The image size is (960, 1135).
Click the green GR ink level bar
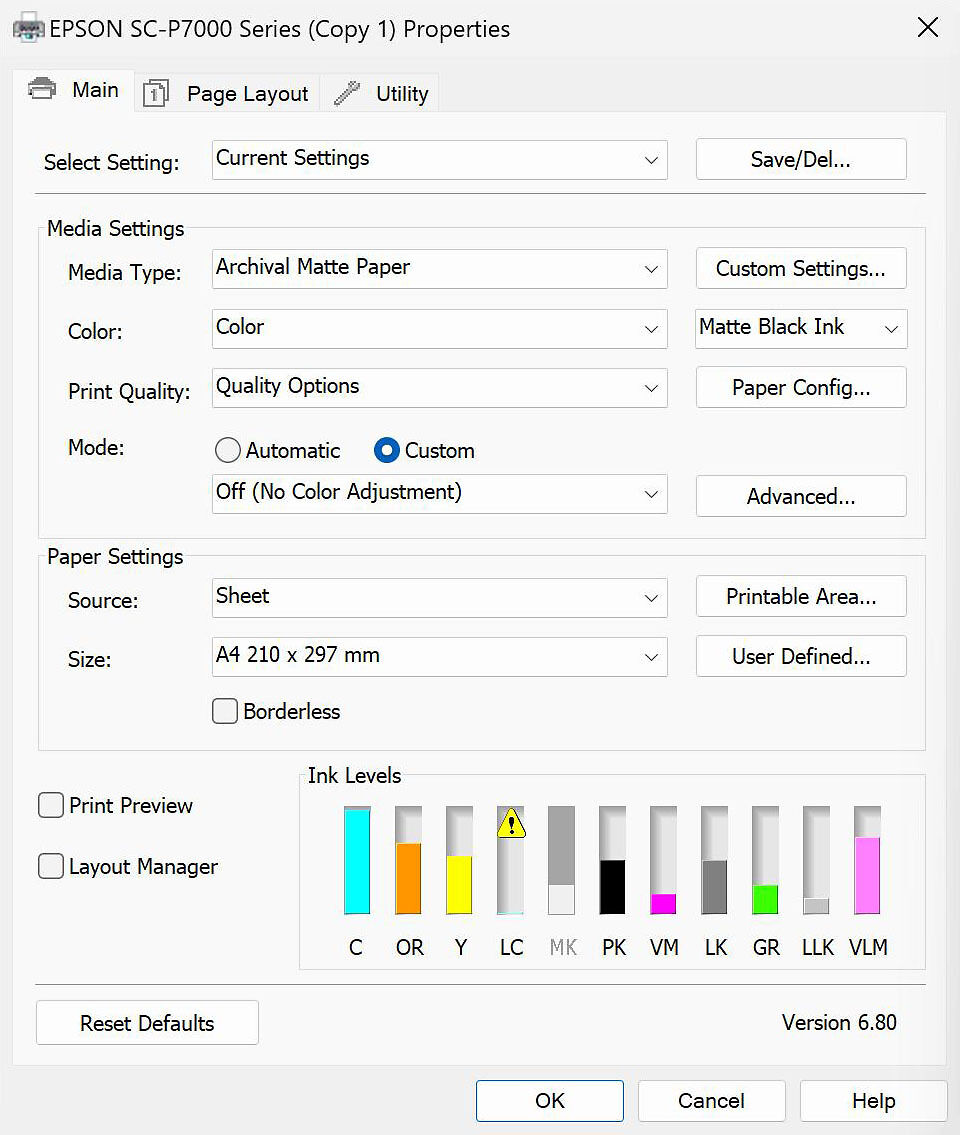click(765, 897)
